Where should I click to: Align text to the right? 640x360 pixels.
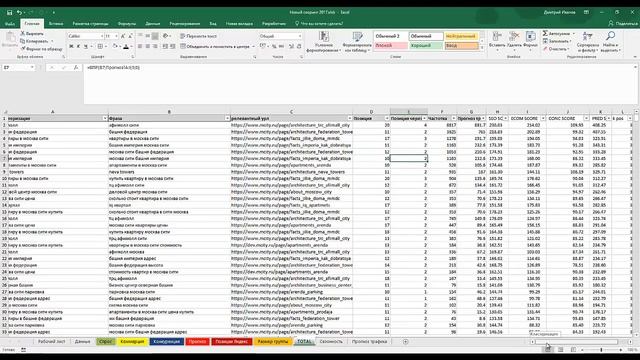click(x=155, y=47)
